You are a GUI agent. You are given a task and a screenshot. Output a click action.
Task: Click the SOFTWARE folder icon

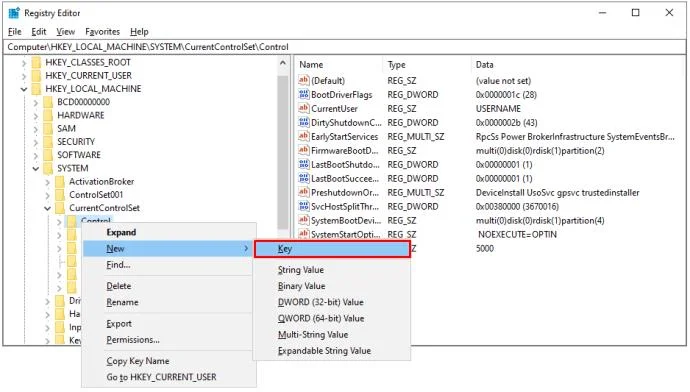pos(48,155)
